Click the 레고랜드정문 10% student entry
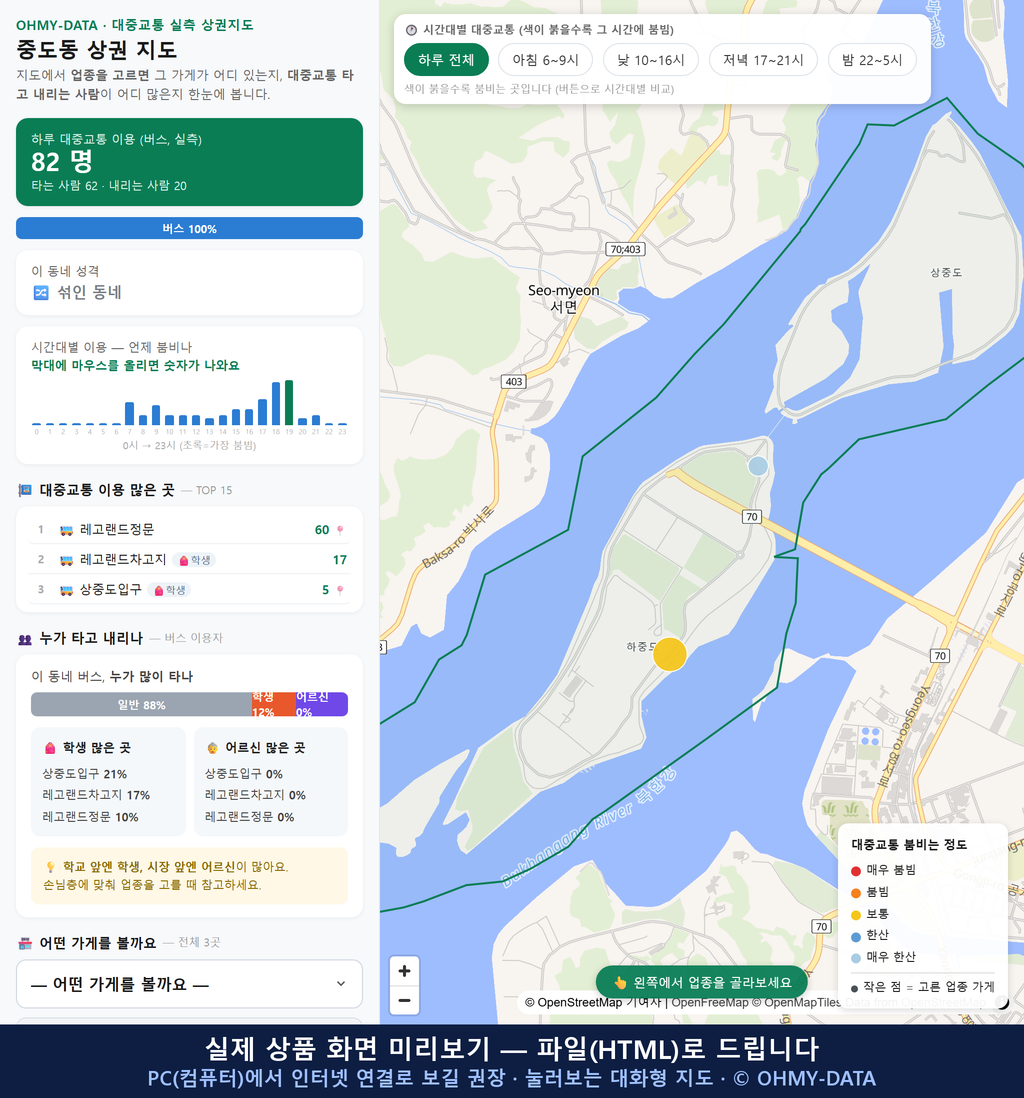This screenshot has height=1098, width=1024. click(x=90, y=817)
